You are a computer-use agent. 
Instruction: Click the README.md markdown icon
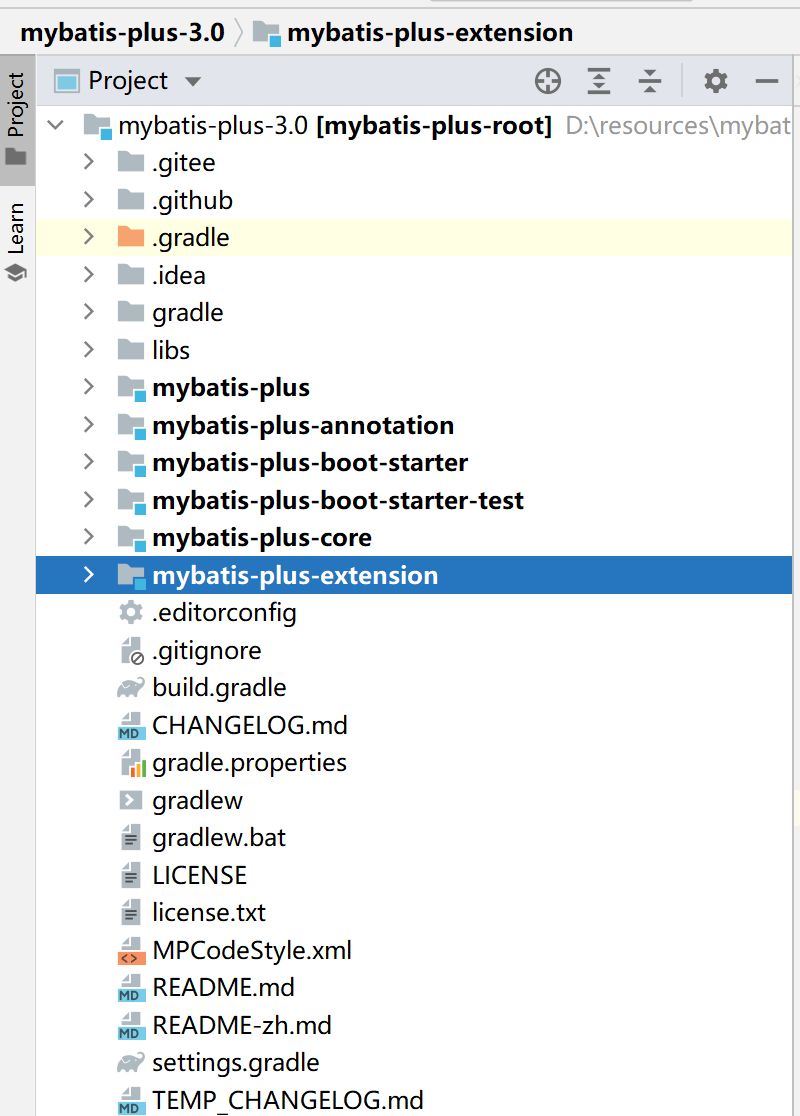point(131,987)
